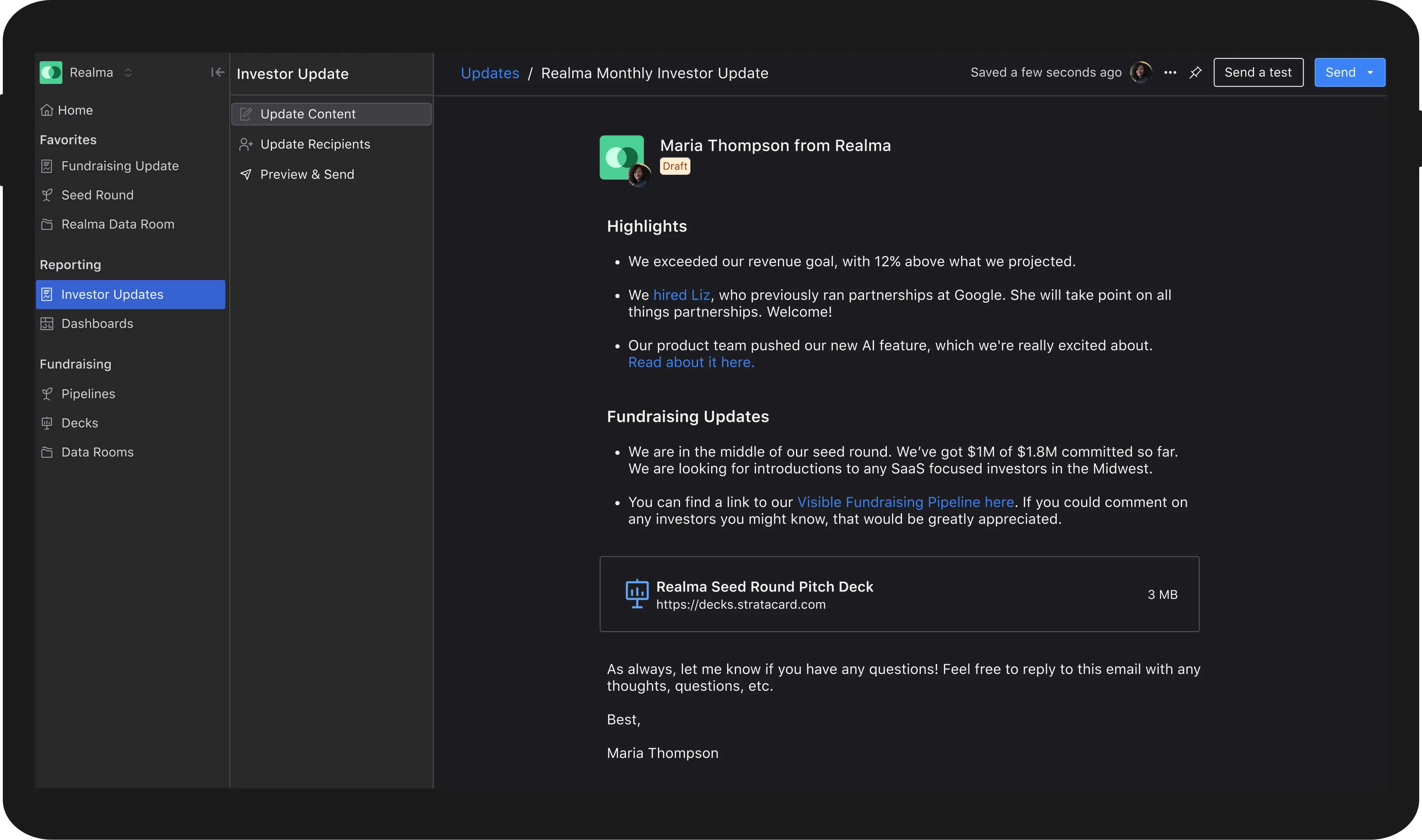Navigate to Updates breadcrumb
Viewport: 1422px width, 840px height.
pos(490,73)
